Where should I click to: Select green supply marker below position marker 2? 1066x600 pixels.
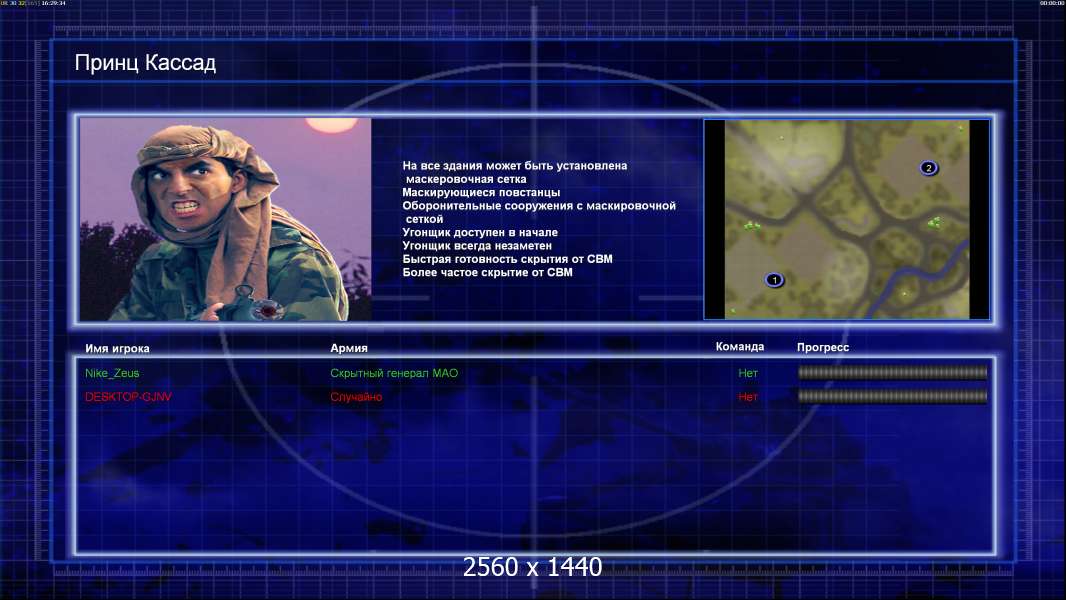pyautogui.click(x=935, y=221)
